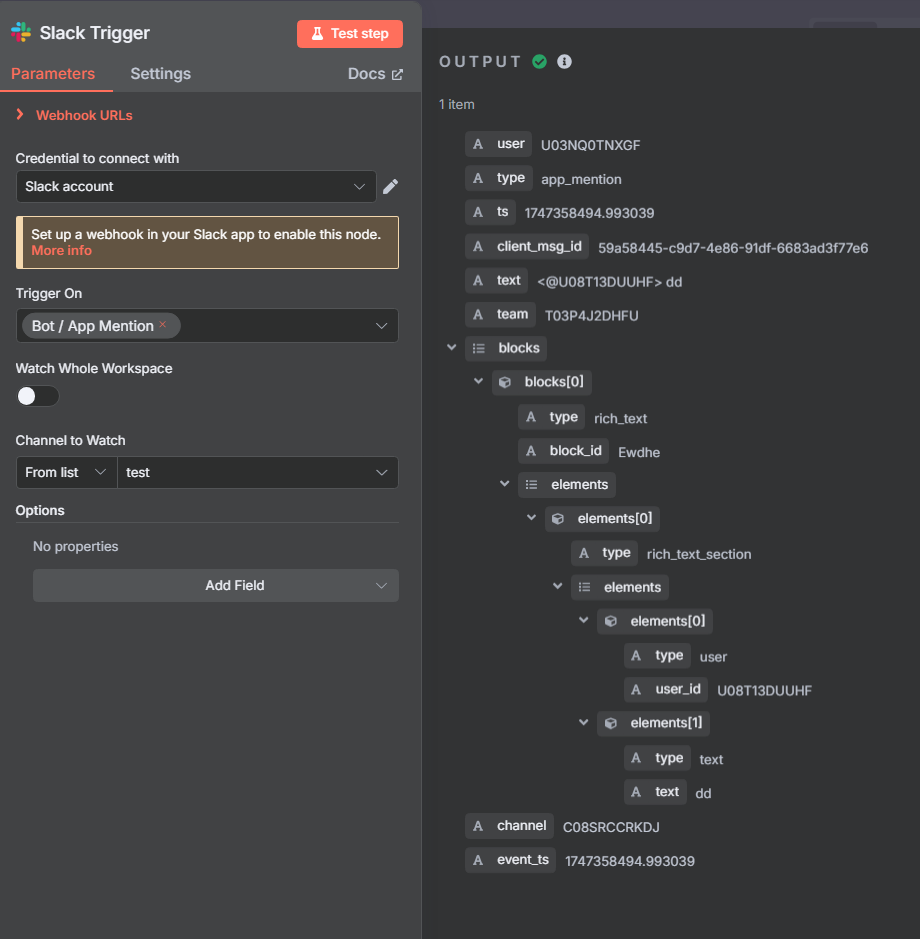This screenshot has width=920, height=939.
Task: Click the block_id field pill
Action: tap(563, 451)
